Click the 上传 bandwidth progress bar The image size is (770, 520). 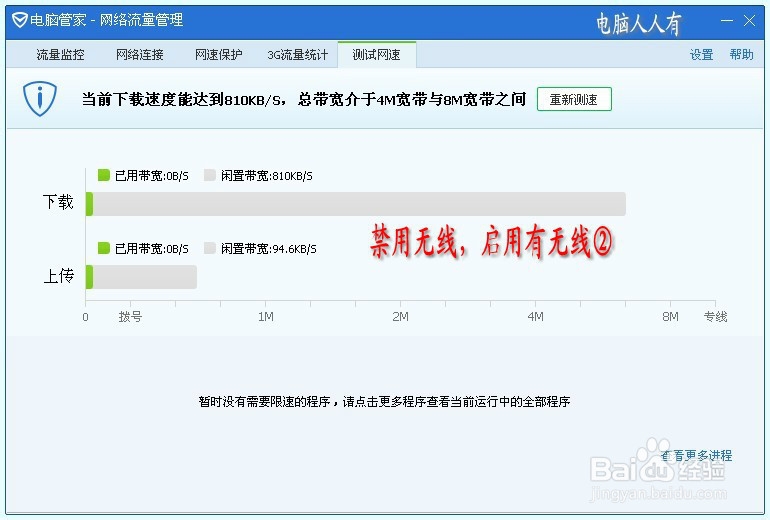141,277
